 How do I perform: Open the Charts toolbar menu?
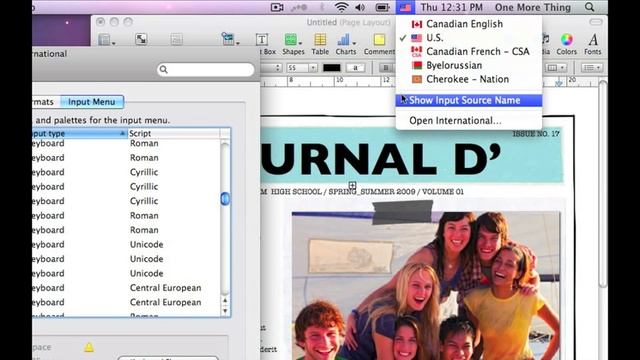click(346, 43)
